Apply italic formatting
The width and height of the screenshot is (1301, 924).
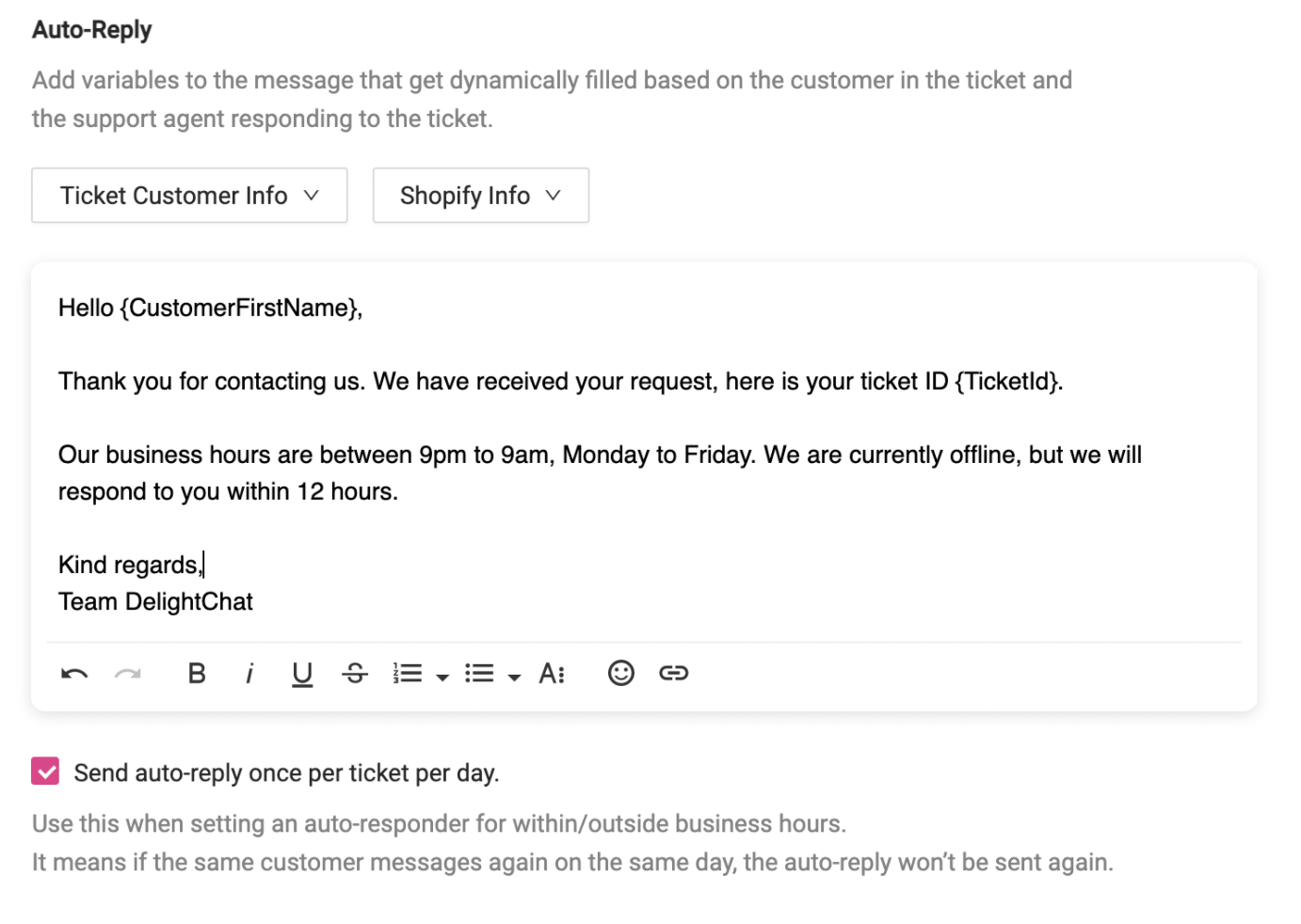[x=249, y=674]
